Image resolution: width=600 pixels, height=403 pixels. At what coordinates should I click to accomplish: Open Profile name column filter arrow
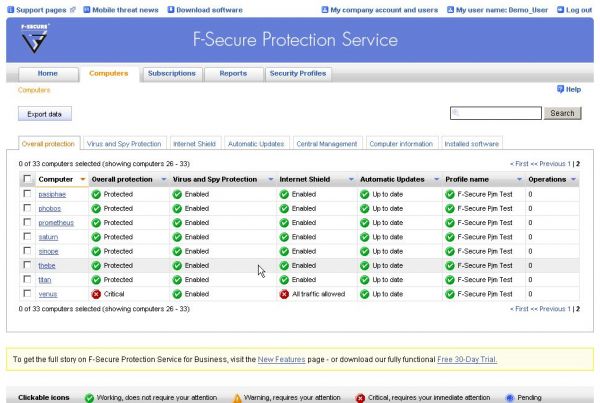tap(519, 179)
